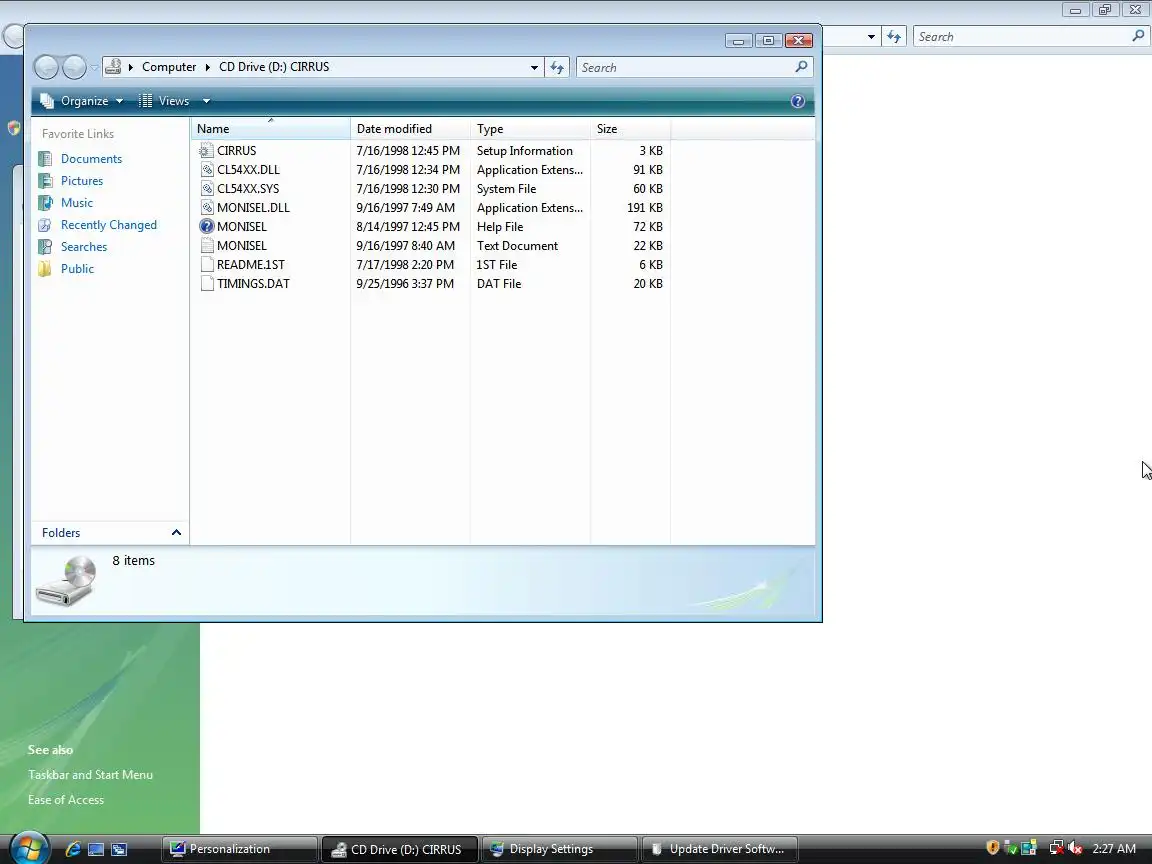Go forward using the Explorer forward arrow
Viewport: 1152px width, 864px height.
(x=74, y=68)
